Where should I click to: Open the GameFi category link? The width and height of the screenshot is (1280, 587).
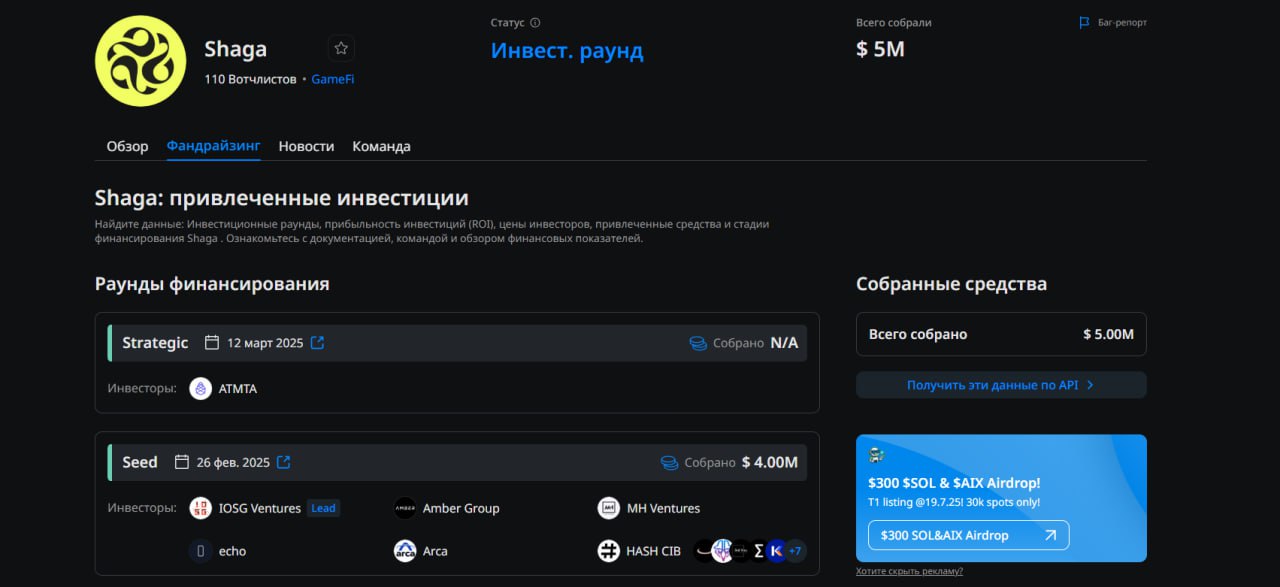coord(333,79)
